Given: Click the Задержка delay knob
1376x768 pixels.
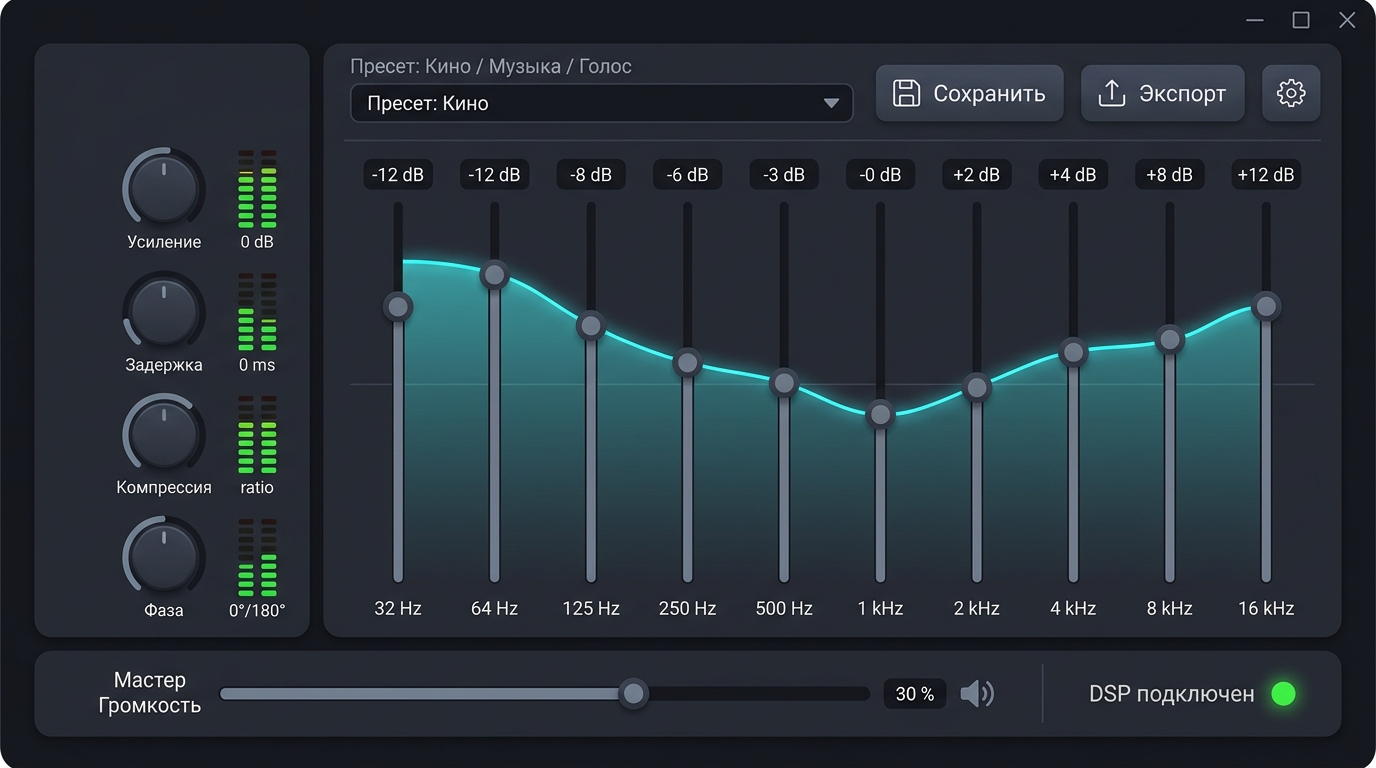Looking at the screenshot, I should [x=164, y=311].
